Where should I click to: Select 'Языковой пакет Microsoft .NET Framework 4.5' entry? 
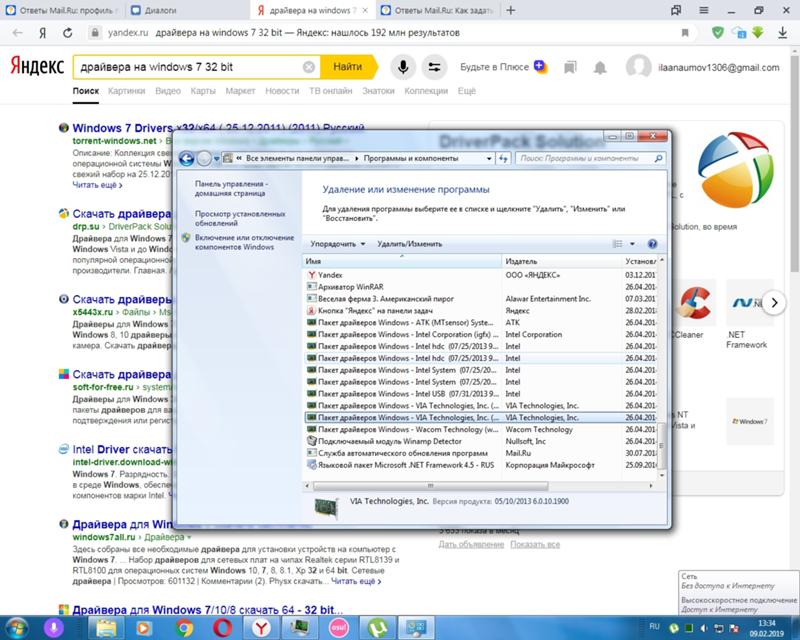(x=480, y=465)
